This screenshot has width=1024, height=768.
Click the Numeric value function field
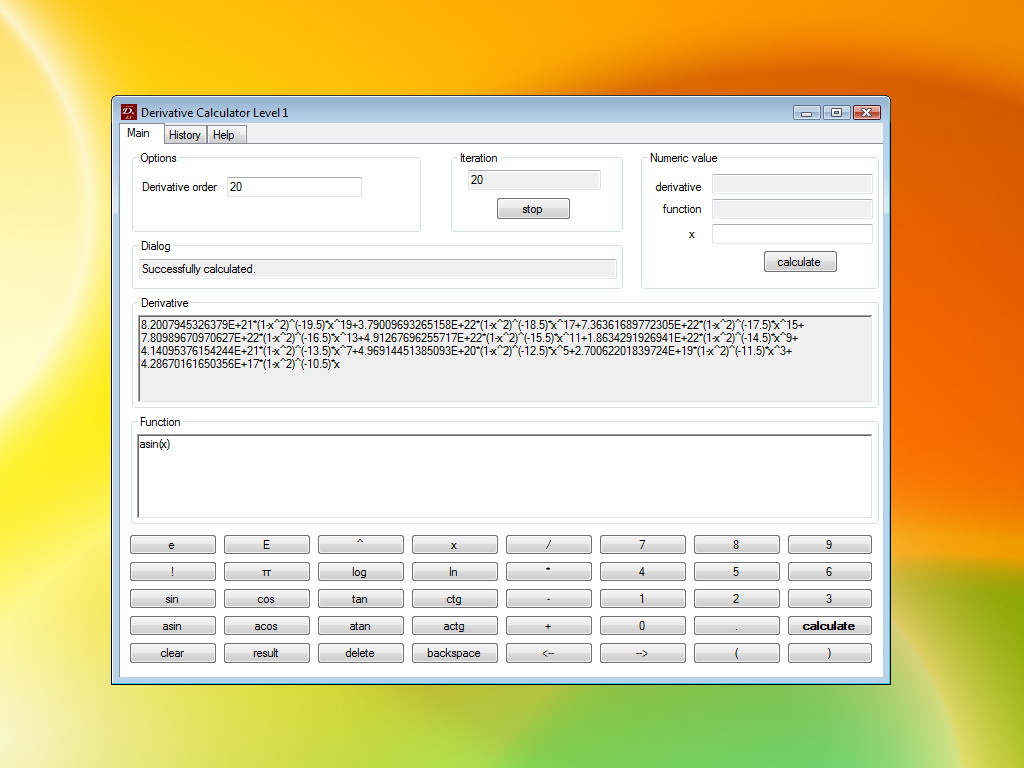pyautogui.click(x=792, y=209)
